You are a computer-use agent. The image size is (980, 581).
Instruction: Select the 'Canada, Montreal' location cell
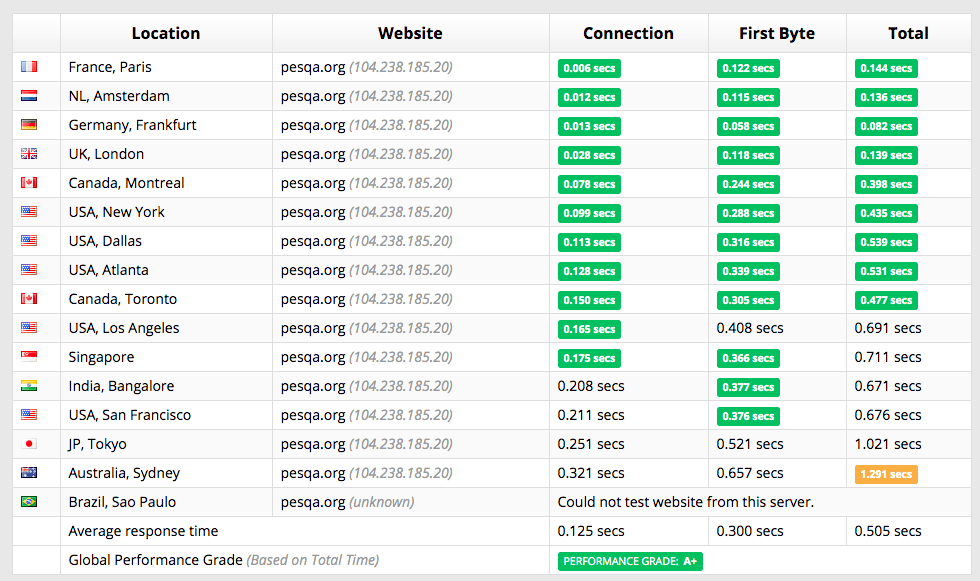click(166, 183)
